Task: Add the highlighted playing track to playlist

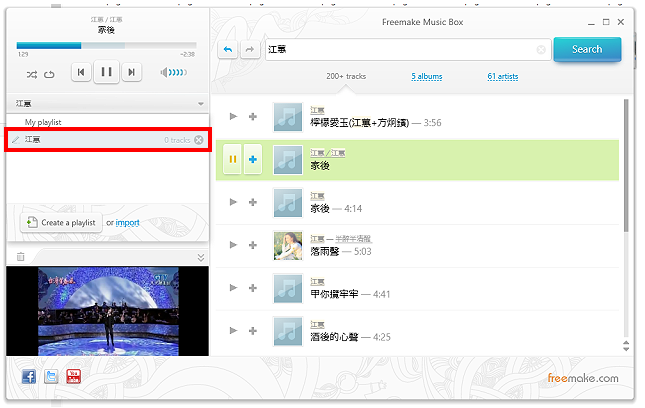Action: [x=253, y=159]
